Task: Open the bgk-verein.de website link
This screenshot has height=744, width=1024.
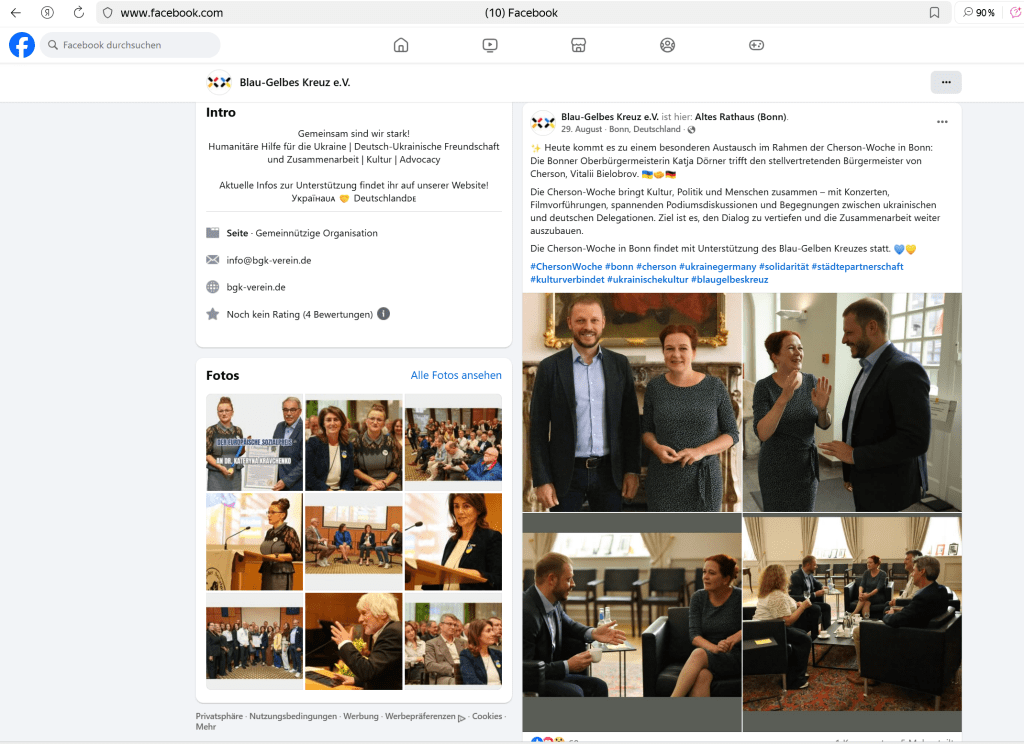Action: pos(256,287)
